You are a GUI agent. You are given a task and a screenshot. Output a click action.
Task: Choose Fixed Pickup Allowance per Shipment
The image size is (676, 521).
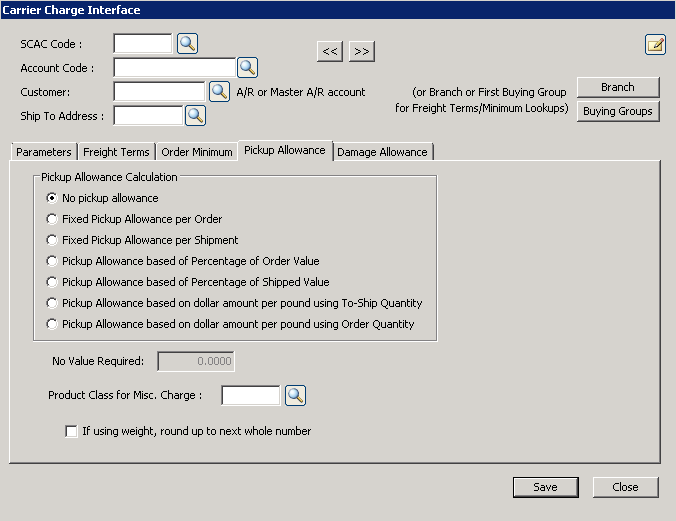coord(53,240)
